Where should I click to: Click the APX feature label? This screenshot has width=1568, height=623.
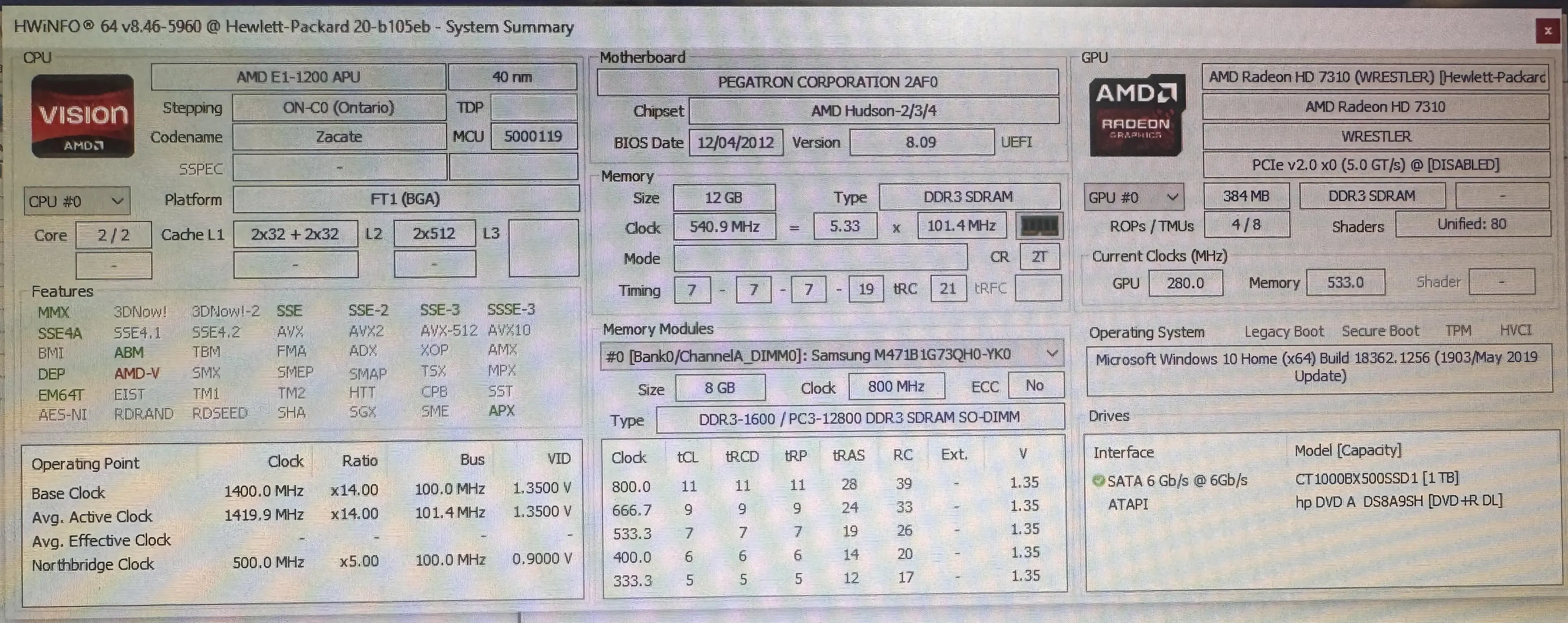point(501,411)
